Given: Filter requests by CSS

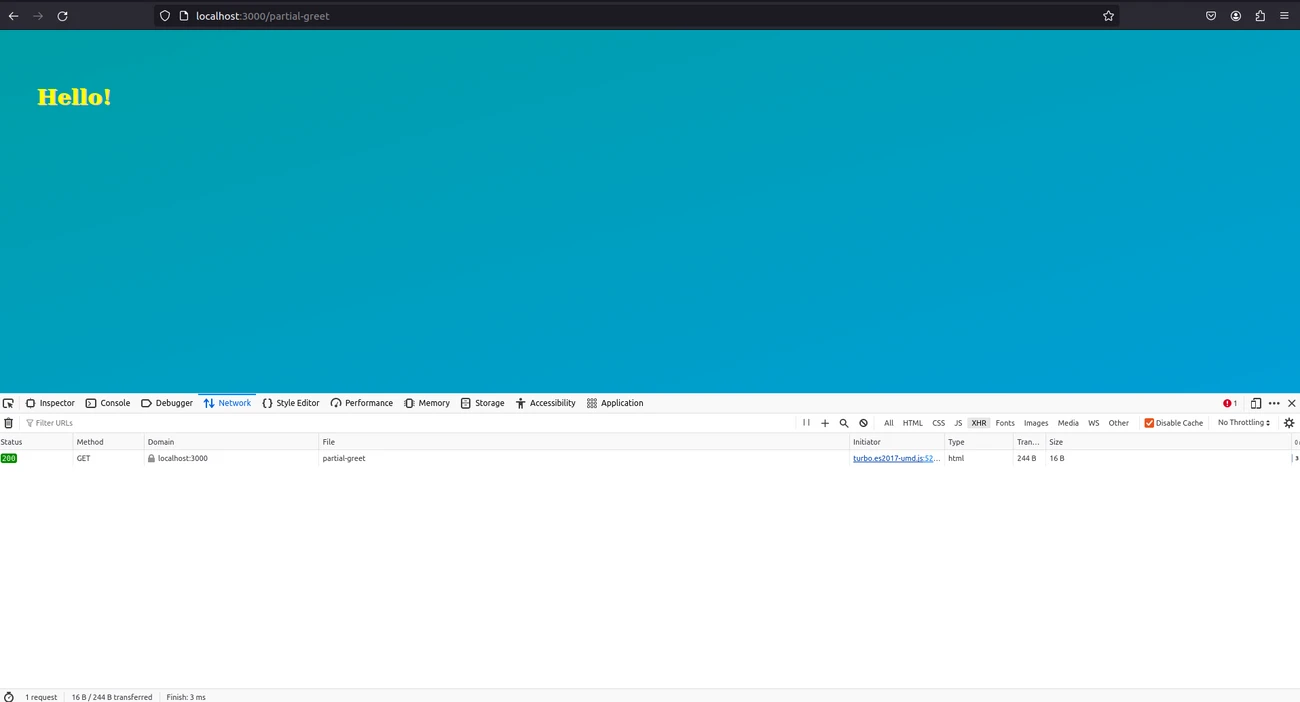Looking at the screenshot, I should coord(938,423).
